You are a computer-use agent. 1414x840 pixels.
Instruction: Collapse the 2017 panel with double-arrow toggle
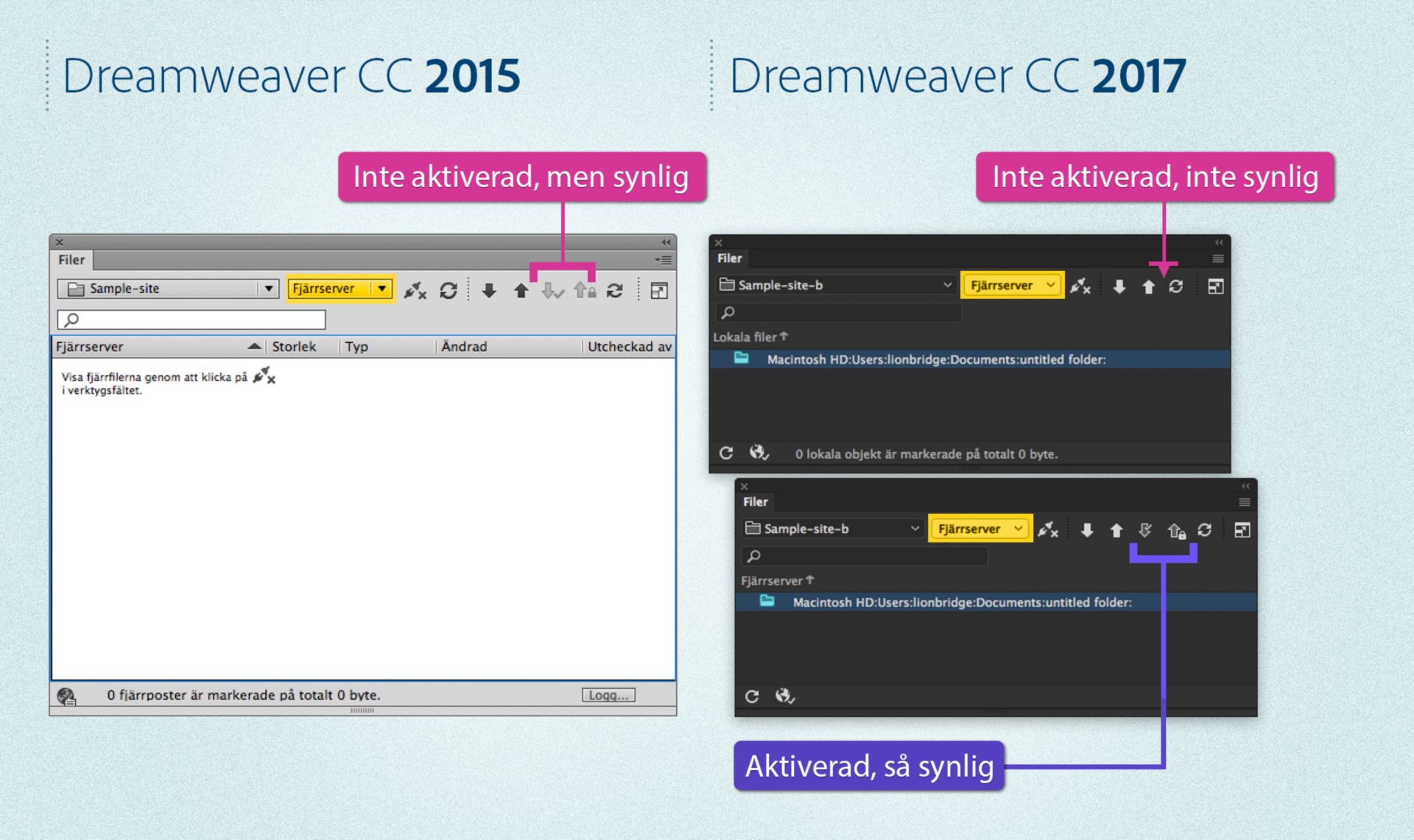point(1219,241)
